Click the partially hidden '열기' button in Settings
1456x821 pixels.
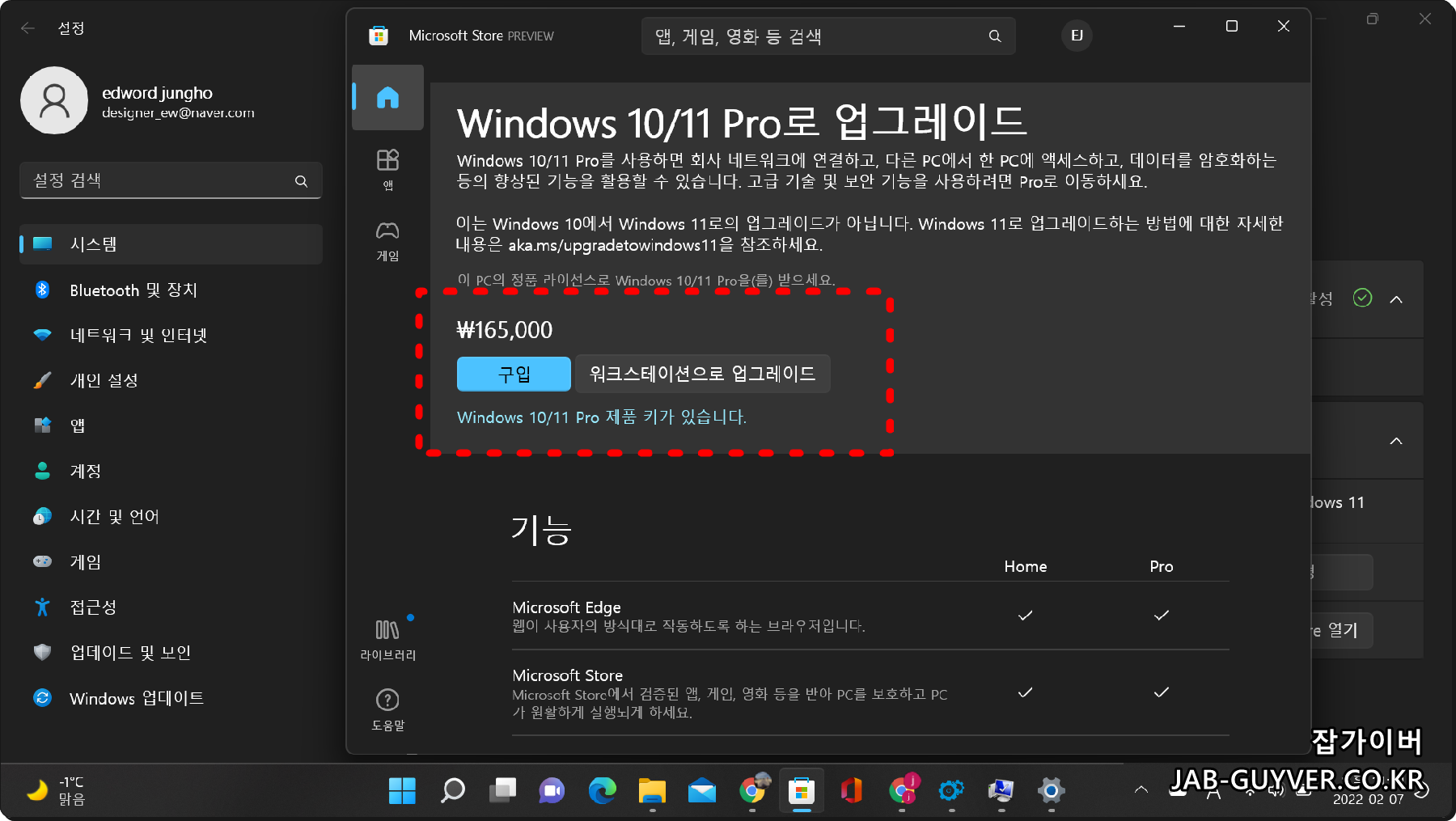click(x=1343, y=630)
